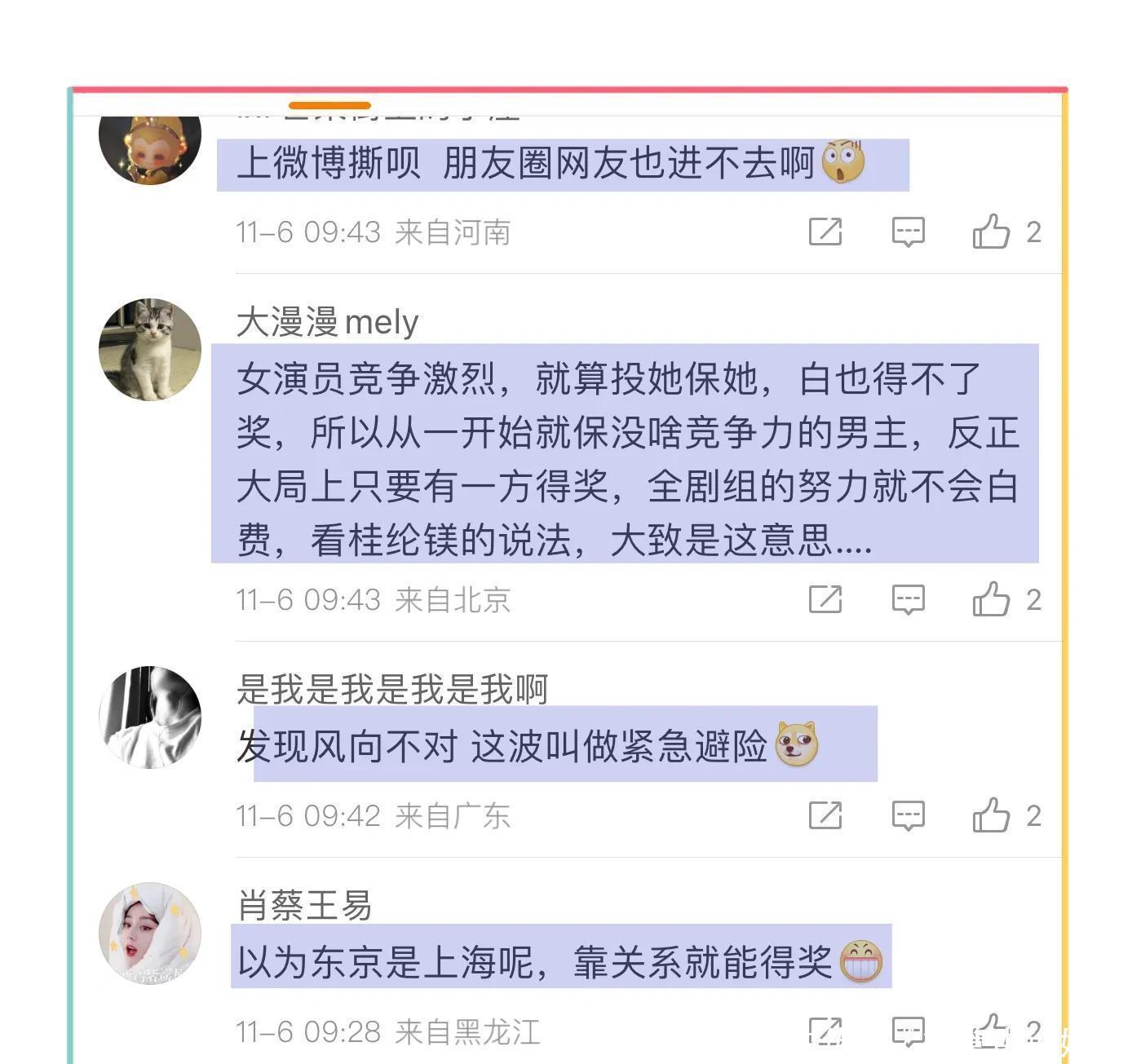Screen dimensions: 1132x1064
Task: Reply to the 河南 comment
Action: pyautogui.click(x=908, y=232)
